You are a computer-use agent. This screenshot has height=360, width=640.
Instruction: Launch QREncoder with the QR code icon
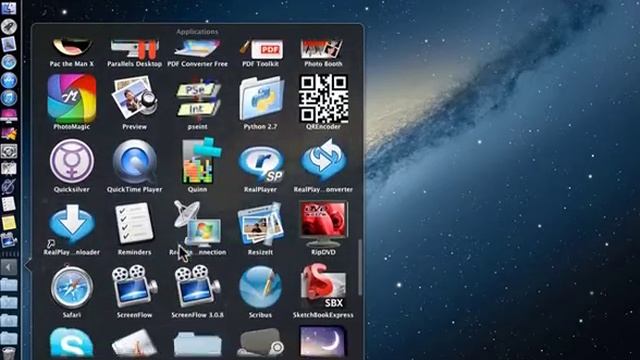tap(323, 98)
